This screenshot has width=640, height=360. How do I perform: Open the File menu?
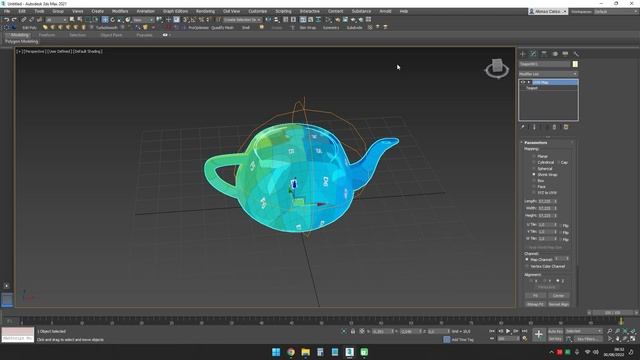(x=7, y=11)
